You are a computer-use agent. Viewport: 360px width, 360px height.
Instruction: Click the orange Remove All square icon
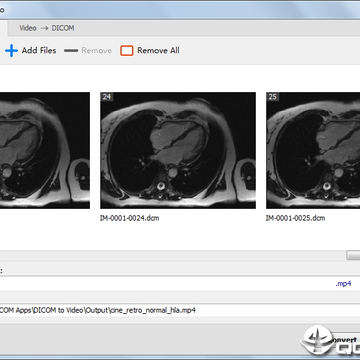127,51
